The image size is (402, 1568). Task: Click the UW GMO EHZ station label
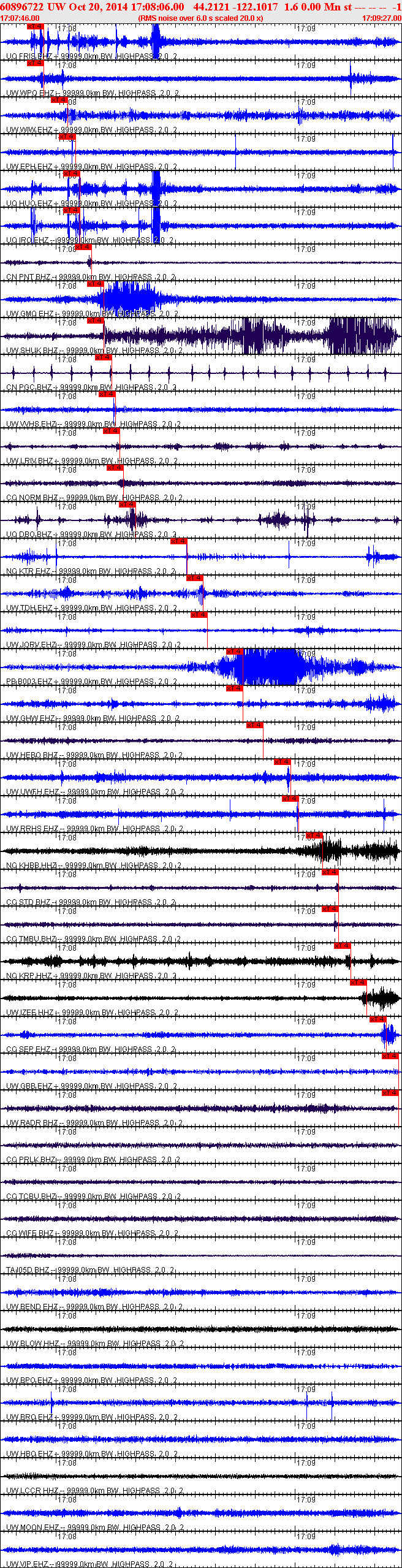pyautogui.click(x=29, y=314)
